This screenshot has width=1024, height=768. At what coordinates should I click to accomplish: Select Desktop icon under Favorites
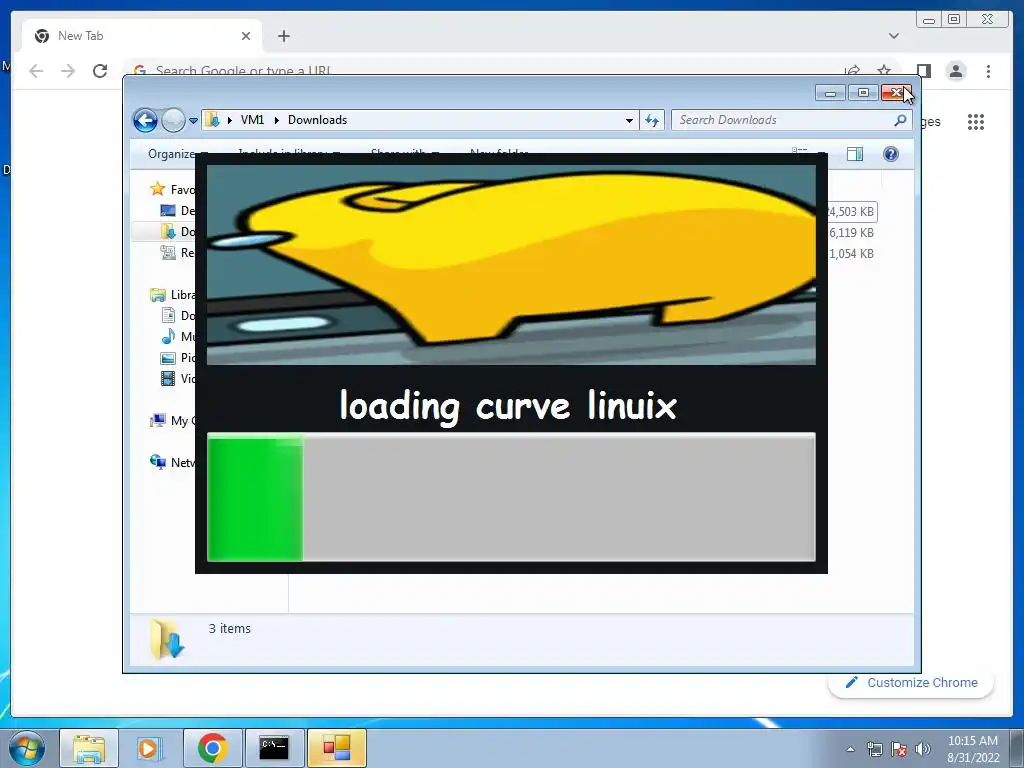tap(168, 210)
